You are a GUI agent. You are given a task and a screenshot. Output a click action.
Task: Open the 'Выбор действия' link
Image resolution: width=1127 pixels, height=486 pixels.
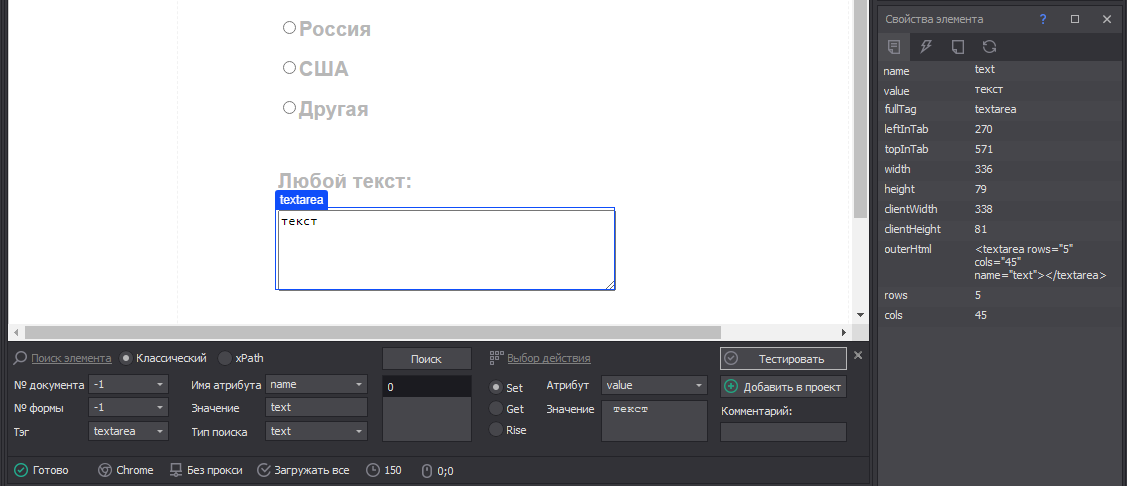click(x=549, y=358)
